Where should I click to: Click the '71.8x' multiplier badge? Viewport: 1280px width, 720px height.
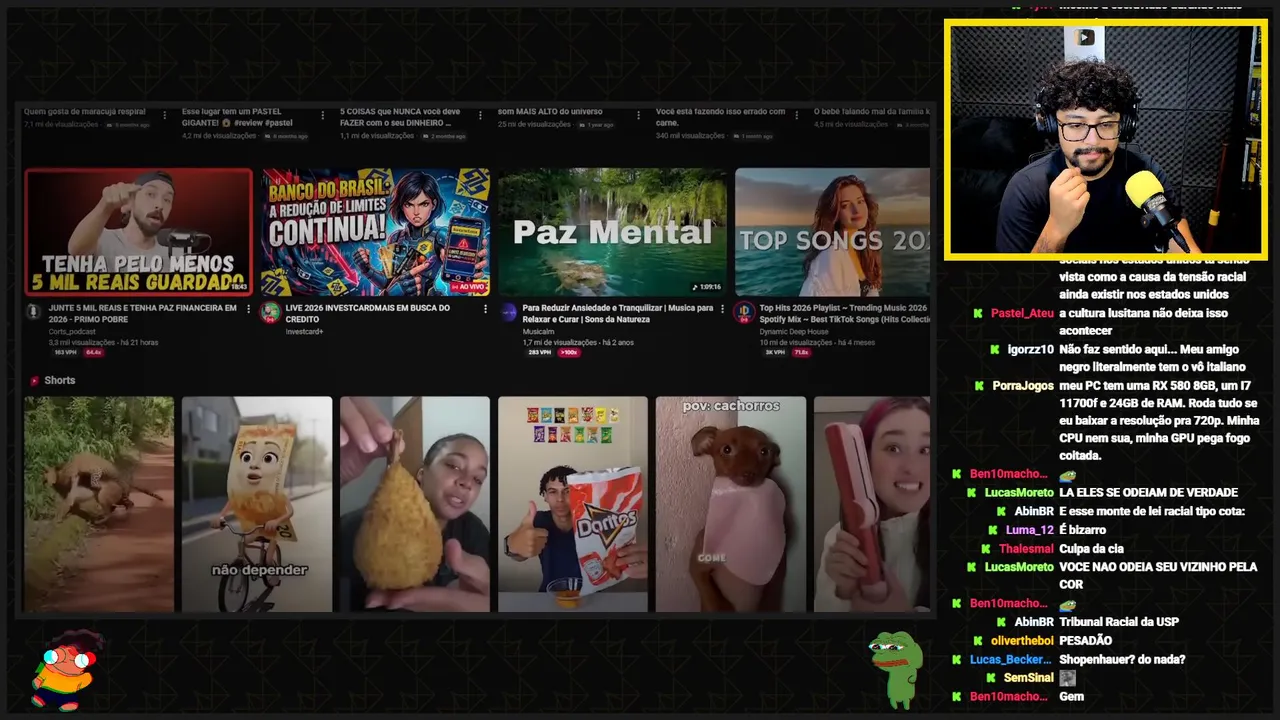point(801,352)
